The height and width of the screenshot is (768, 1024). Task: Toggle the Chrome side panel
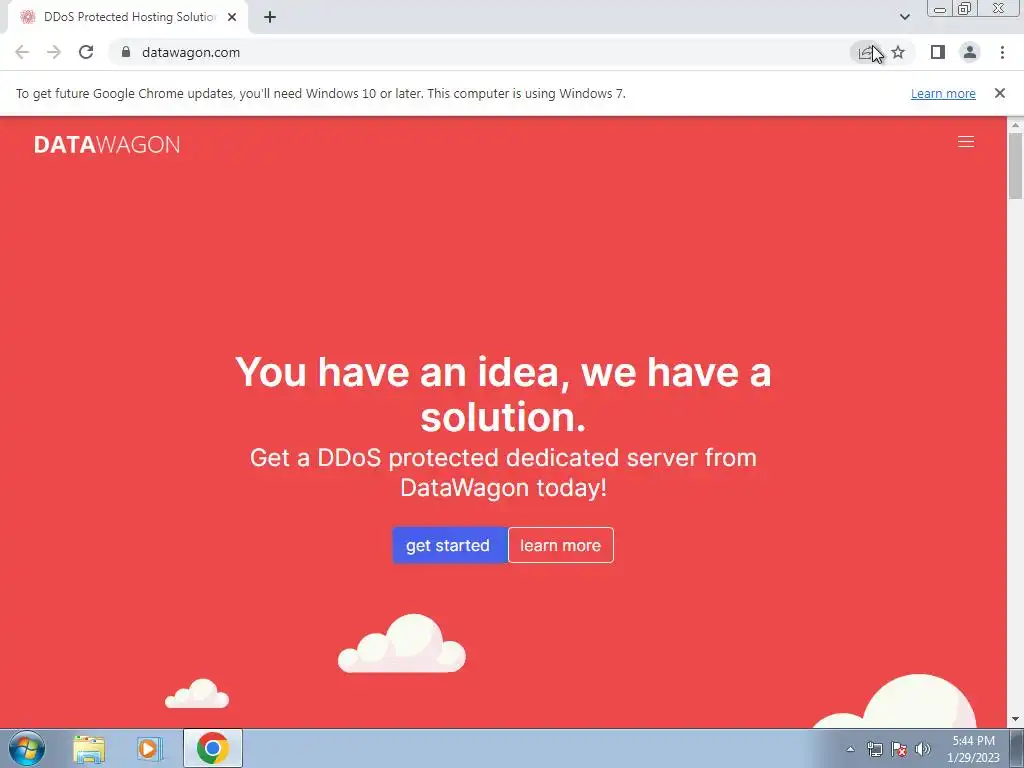coord(938,52)
